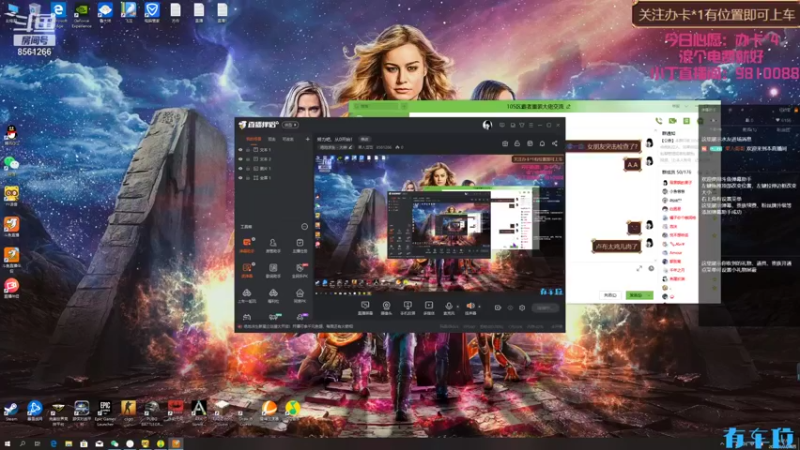Click the stream preview canvas
This screenshot has height=450, width=800.
[x=439, y=225]
